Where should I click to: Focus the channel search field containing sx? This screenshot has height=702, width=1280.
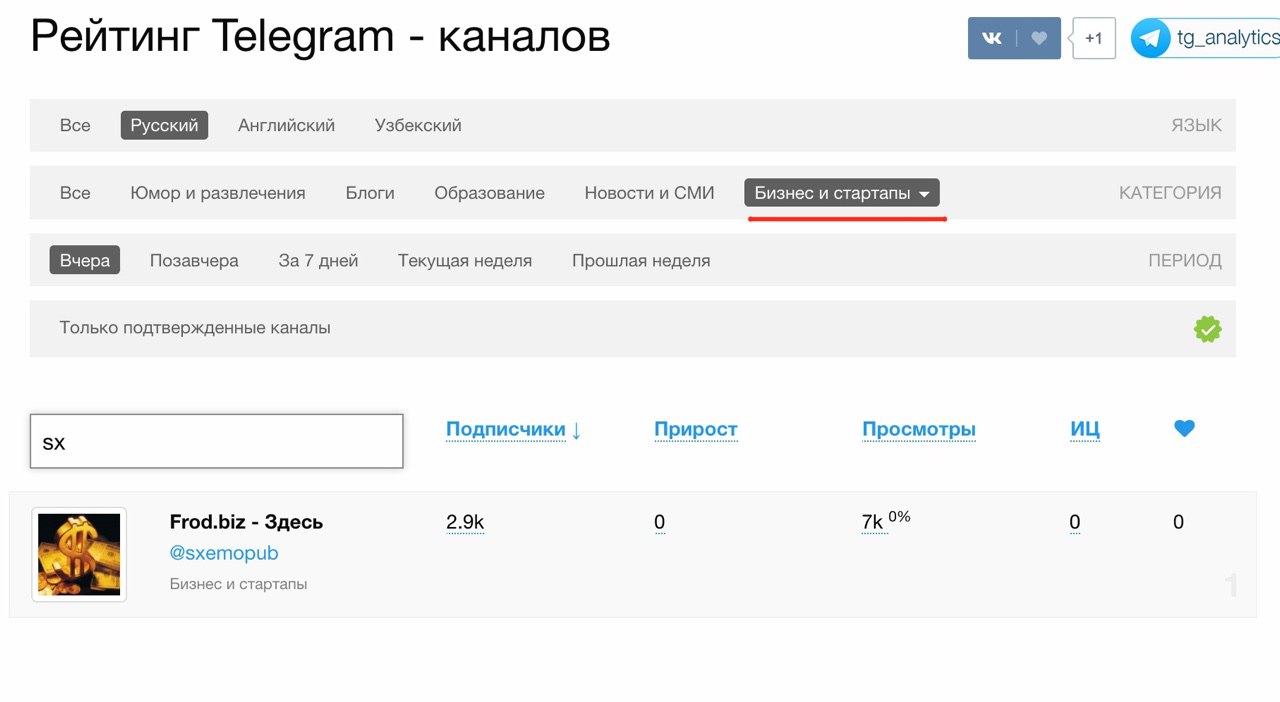point(216,441)
